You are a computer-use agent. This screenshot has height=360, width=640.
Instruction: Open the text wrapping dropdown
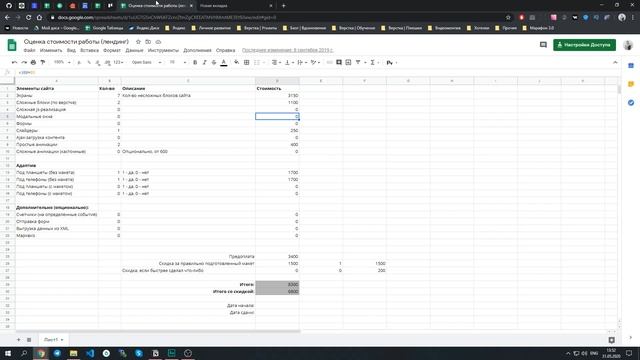[x=302, y=62]
